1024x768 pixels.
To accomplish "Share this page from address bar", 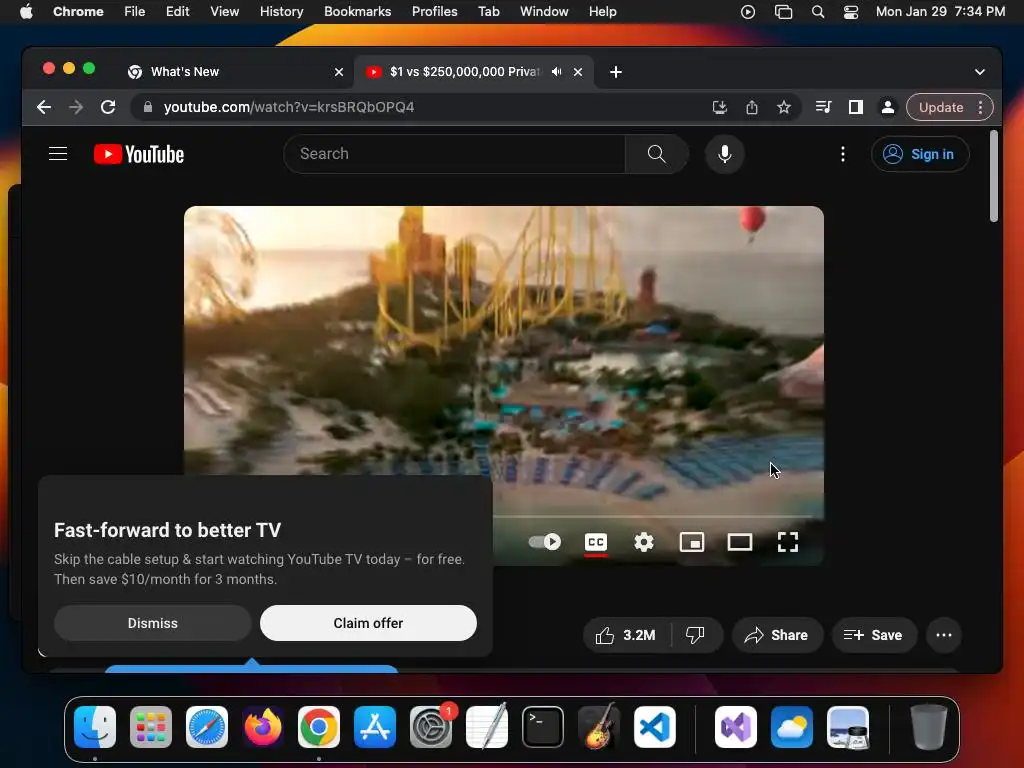I will pyautogui.click(x=752, y=107).
